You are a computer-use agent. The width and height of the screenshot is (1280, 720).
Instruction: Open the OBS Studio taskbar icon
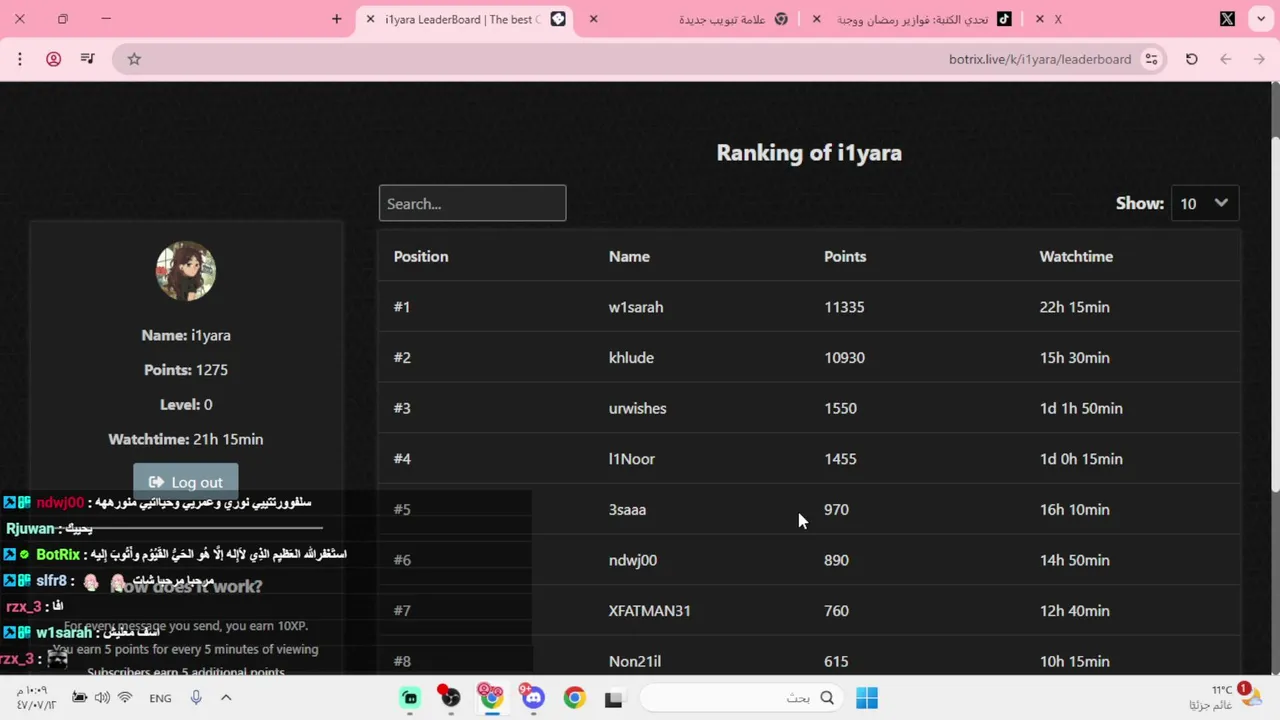click(450, 697)
